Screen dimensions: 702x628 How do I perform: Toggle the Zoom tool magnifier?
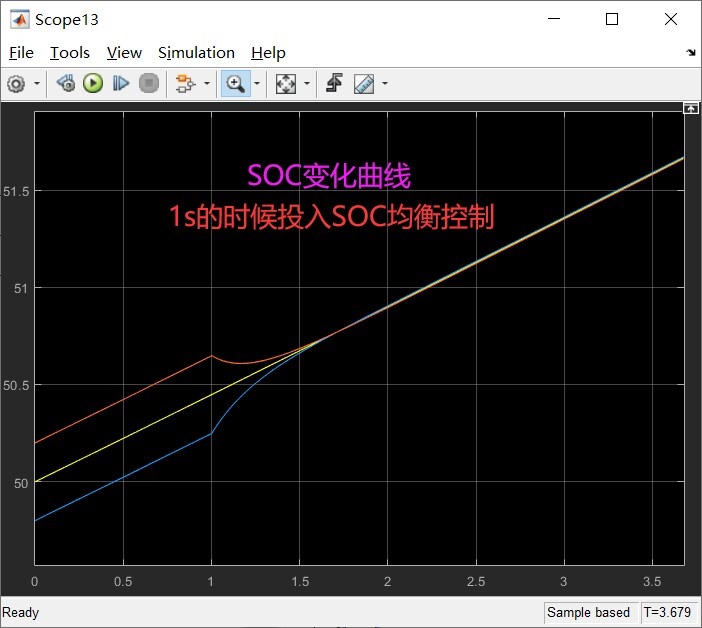click(x=235, y=83)
